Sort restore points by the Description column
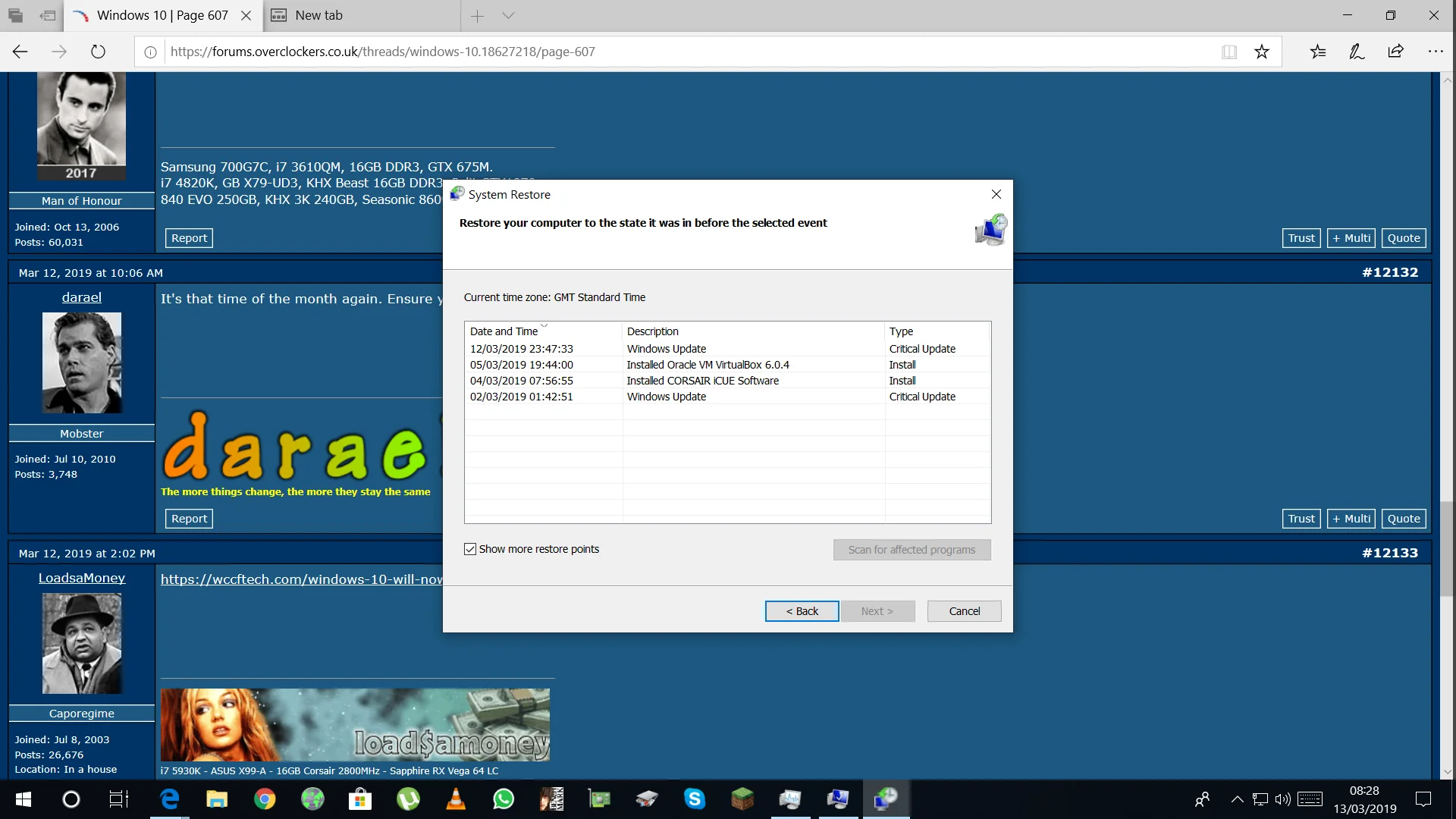Viewport: 1456px width, 819px height. [754, 331]
